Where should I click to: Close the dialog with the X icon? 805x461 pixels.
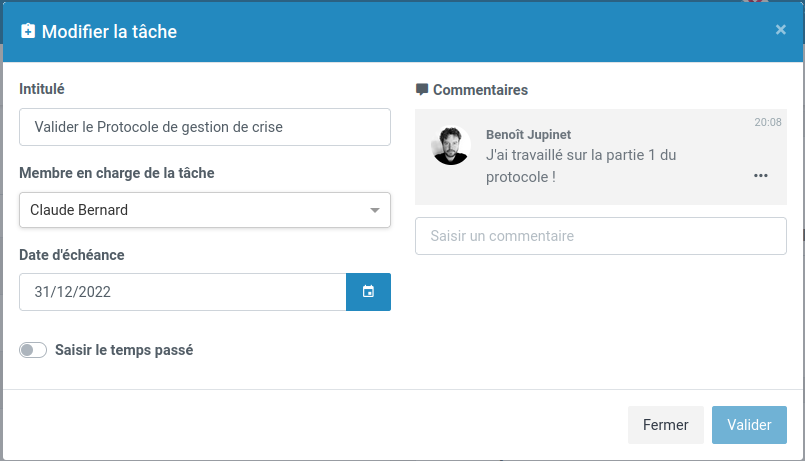781,30
